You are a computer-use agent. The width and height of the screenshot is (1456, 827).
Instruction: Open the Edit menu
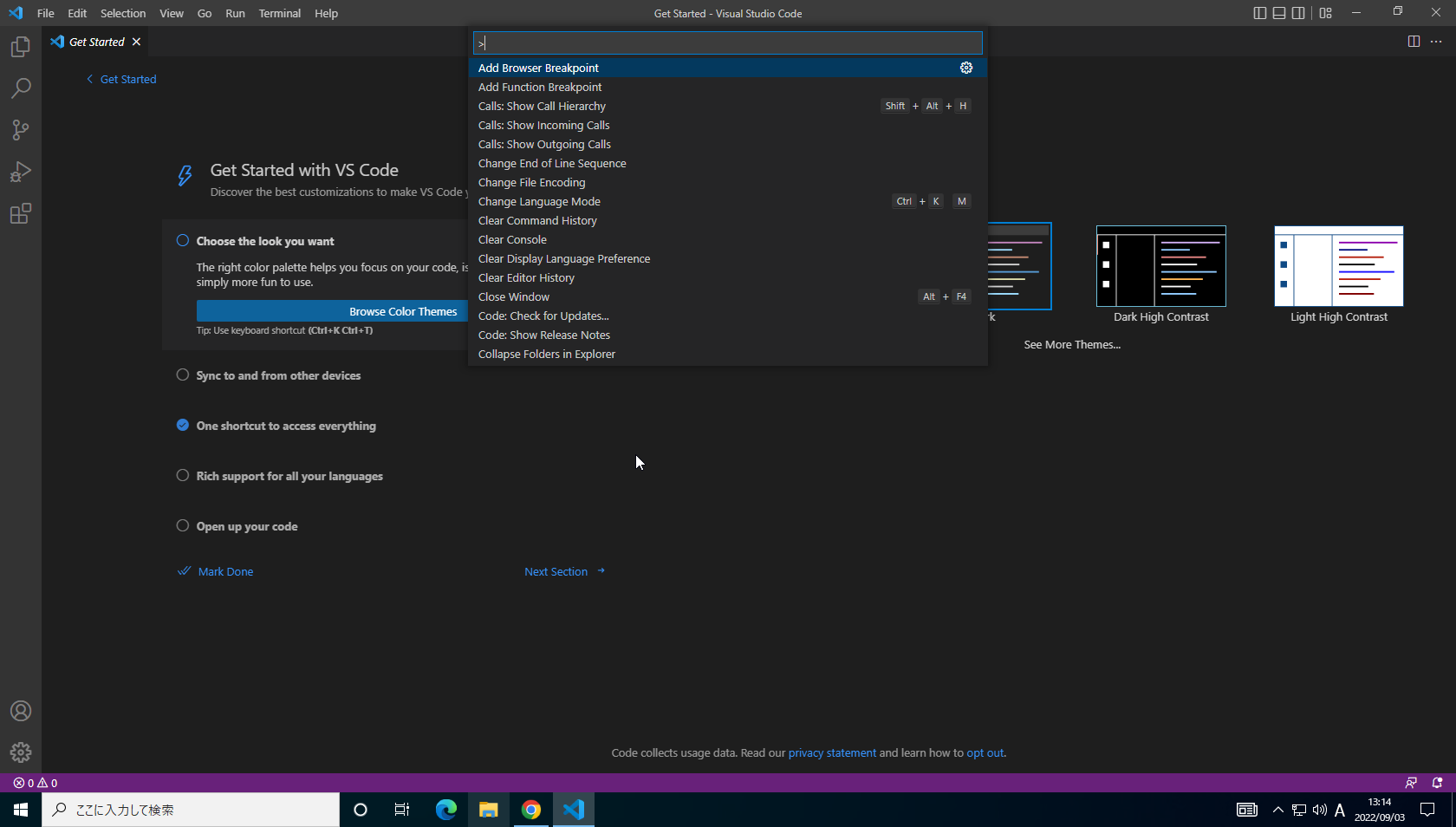click(x=77, y=13)
